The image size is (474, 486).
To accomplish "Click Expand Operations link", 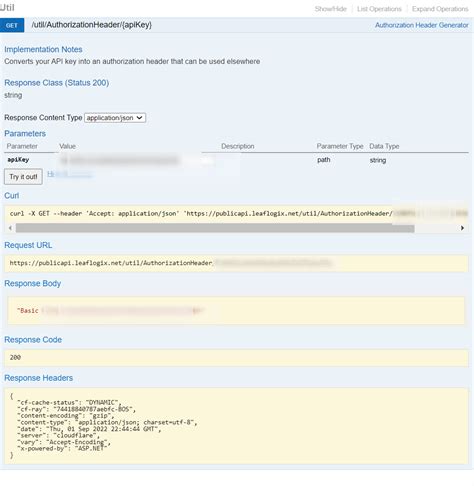I will tap(440, 9).
